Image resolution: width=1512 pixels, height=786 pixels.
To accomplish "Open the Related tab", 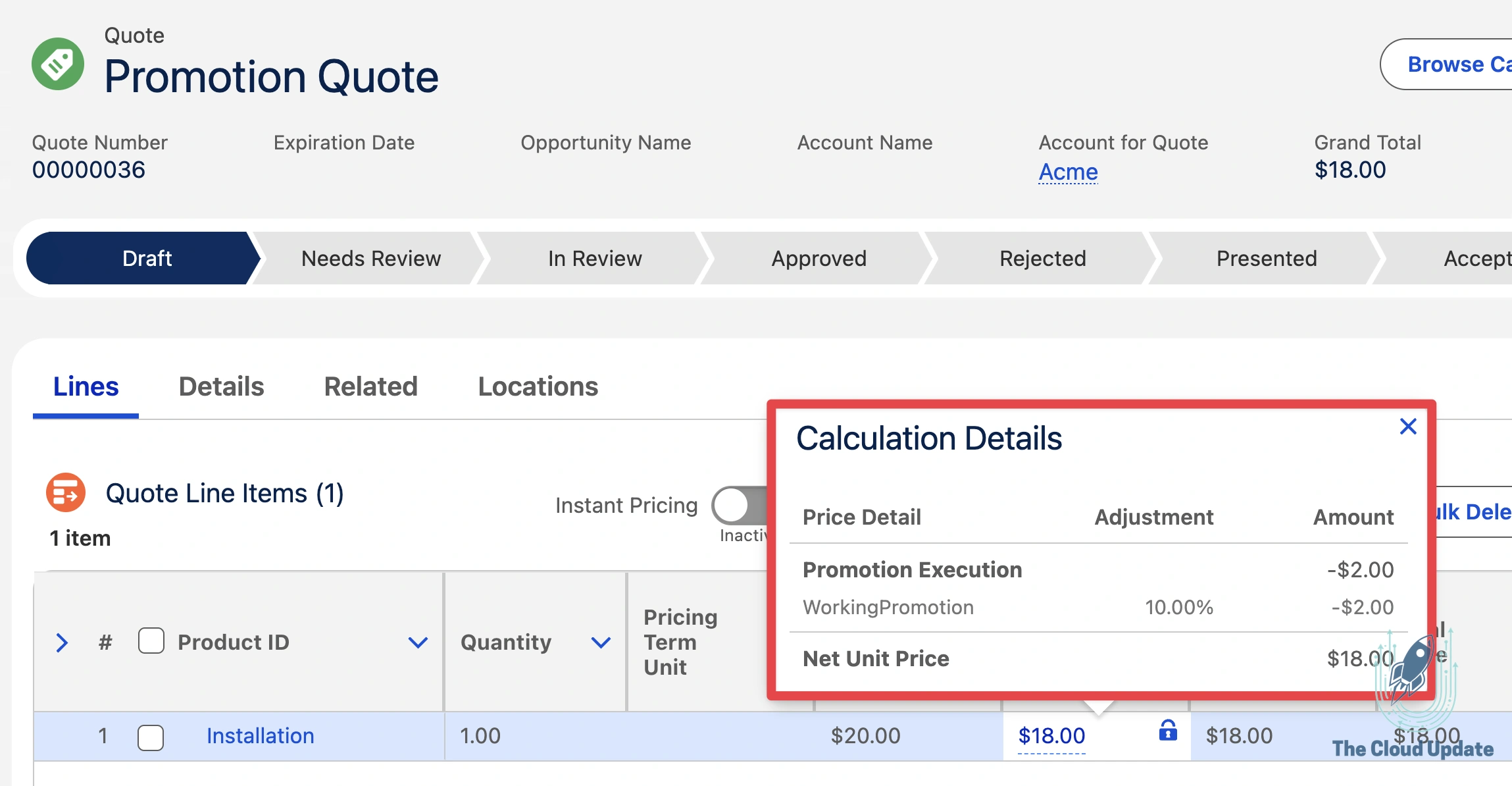I will [x=370, y=386].
